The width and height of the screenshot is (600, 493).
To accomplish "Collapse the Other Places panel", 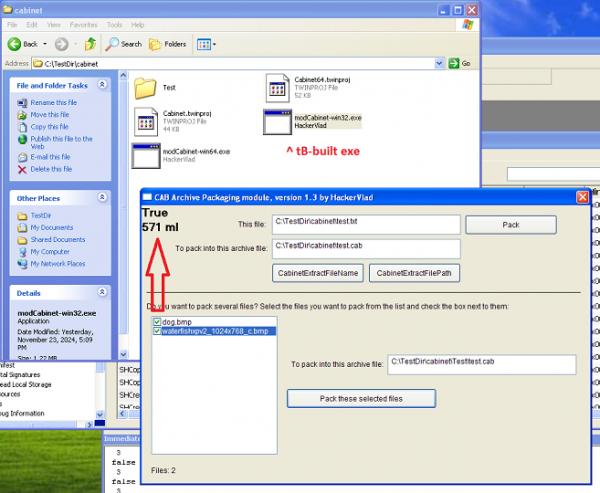I will 102,197.
